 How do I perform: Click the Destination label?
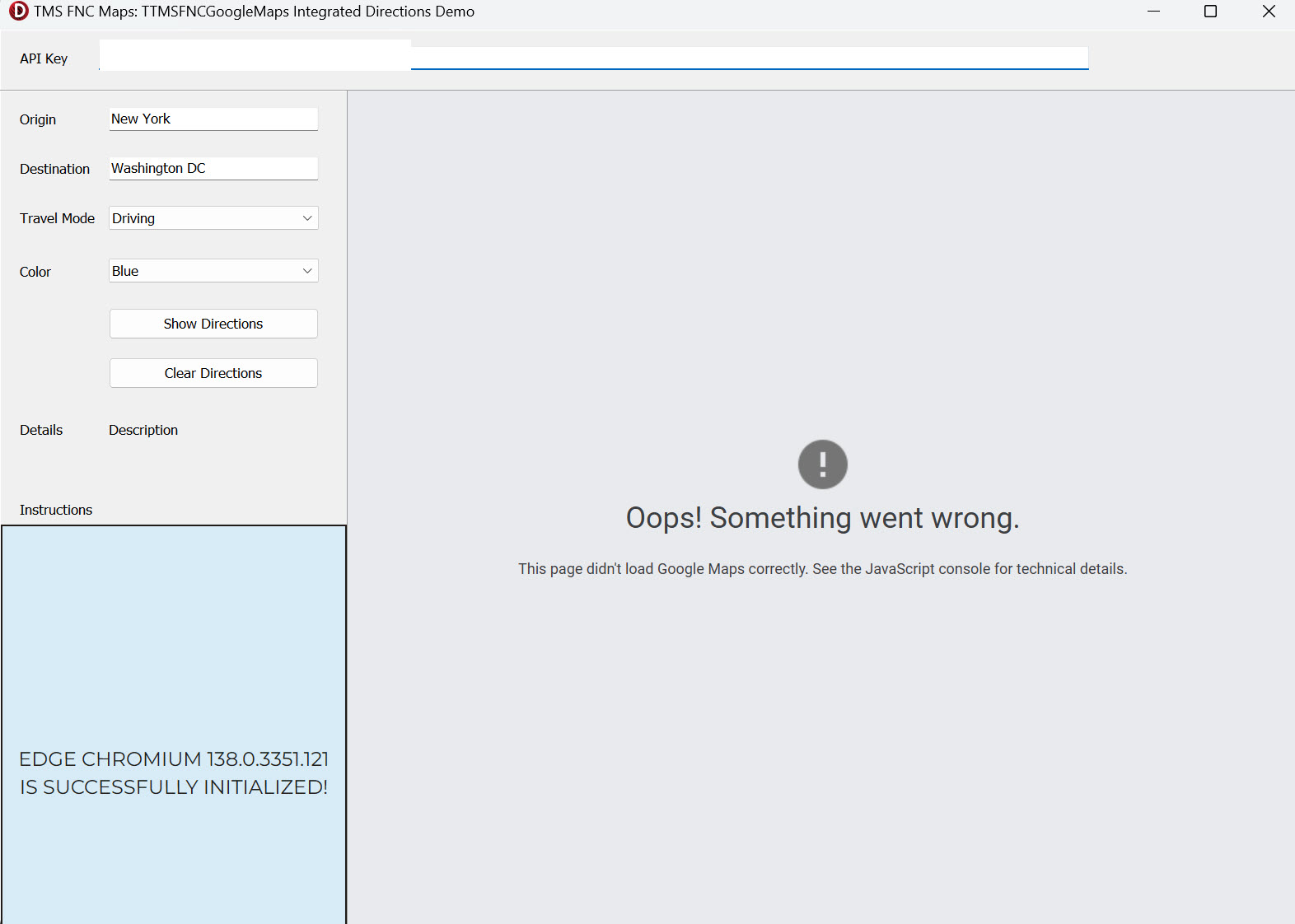pyautogui.click(x=55, y=169)
